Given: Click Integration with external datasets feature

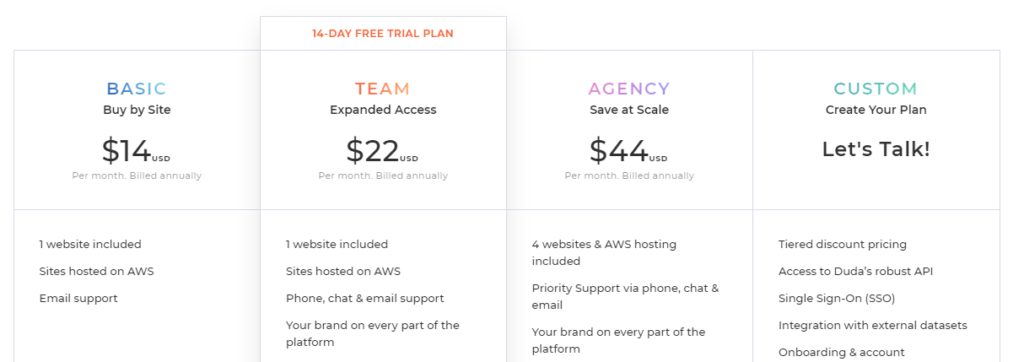Looking at the screenshot, I should tap(872, 325).
